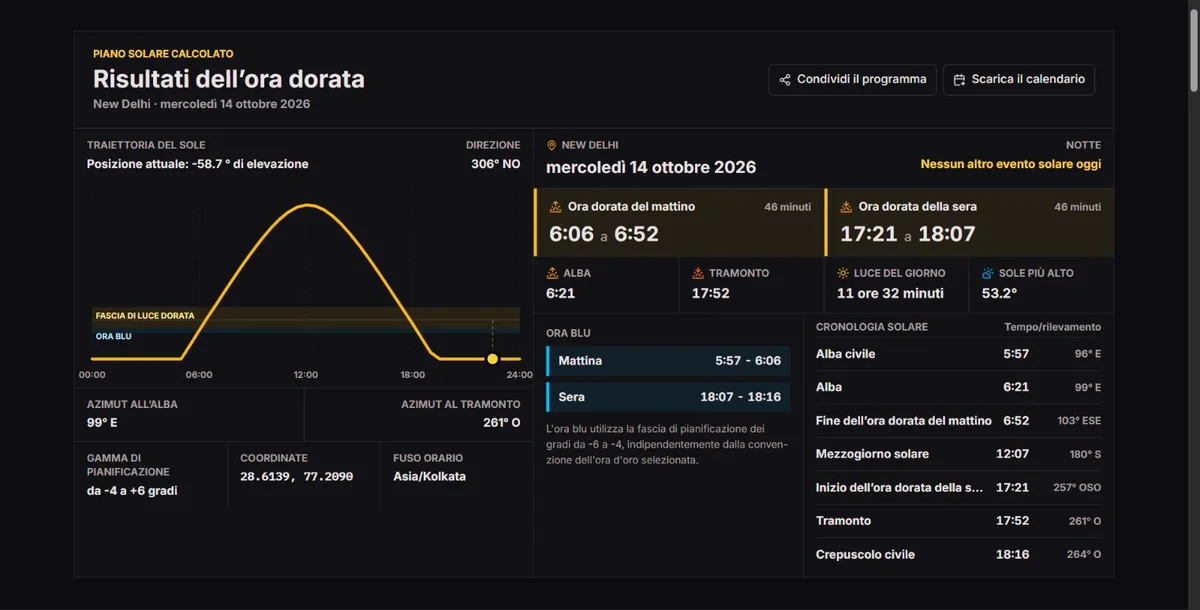Click the Risultati dell'ora dorata heading
Image resolution: width=1200 pixels, height=610 pixels.
pos(229,79)
